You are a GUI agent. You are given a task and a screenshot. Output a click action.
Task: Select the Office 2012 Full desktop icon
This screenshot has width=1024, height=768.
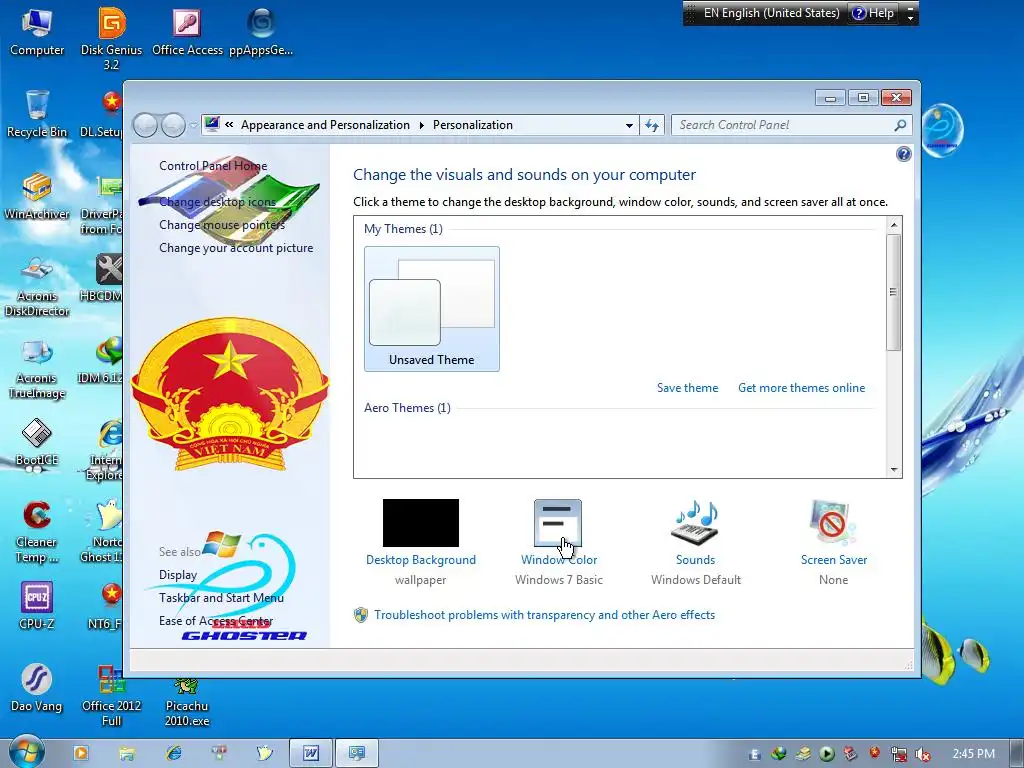pos(112,695)
